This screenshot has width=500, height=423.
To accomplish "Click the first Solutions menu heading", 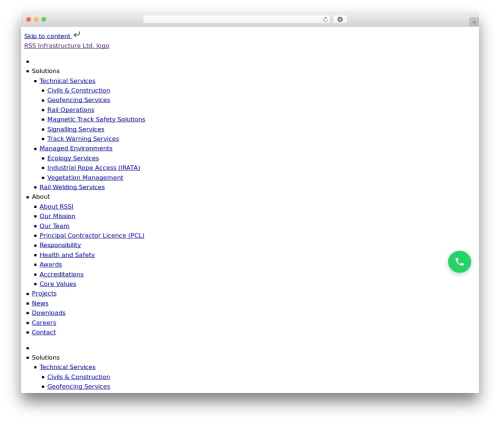I will pos(46,71).
